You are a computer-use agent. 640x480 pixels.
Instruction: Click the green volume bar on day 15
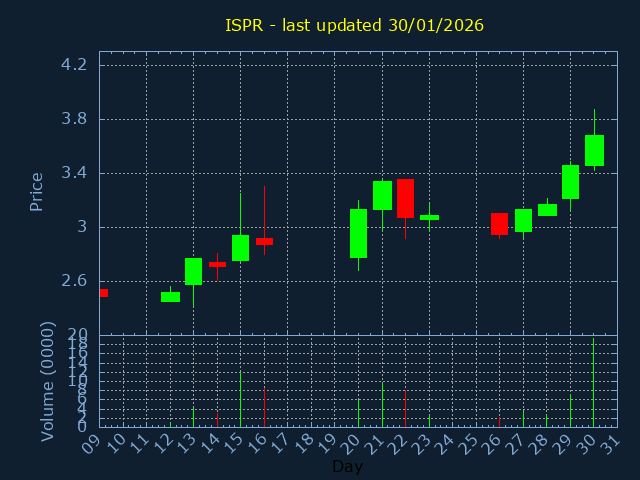click(240, 400)
